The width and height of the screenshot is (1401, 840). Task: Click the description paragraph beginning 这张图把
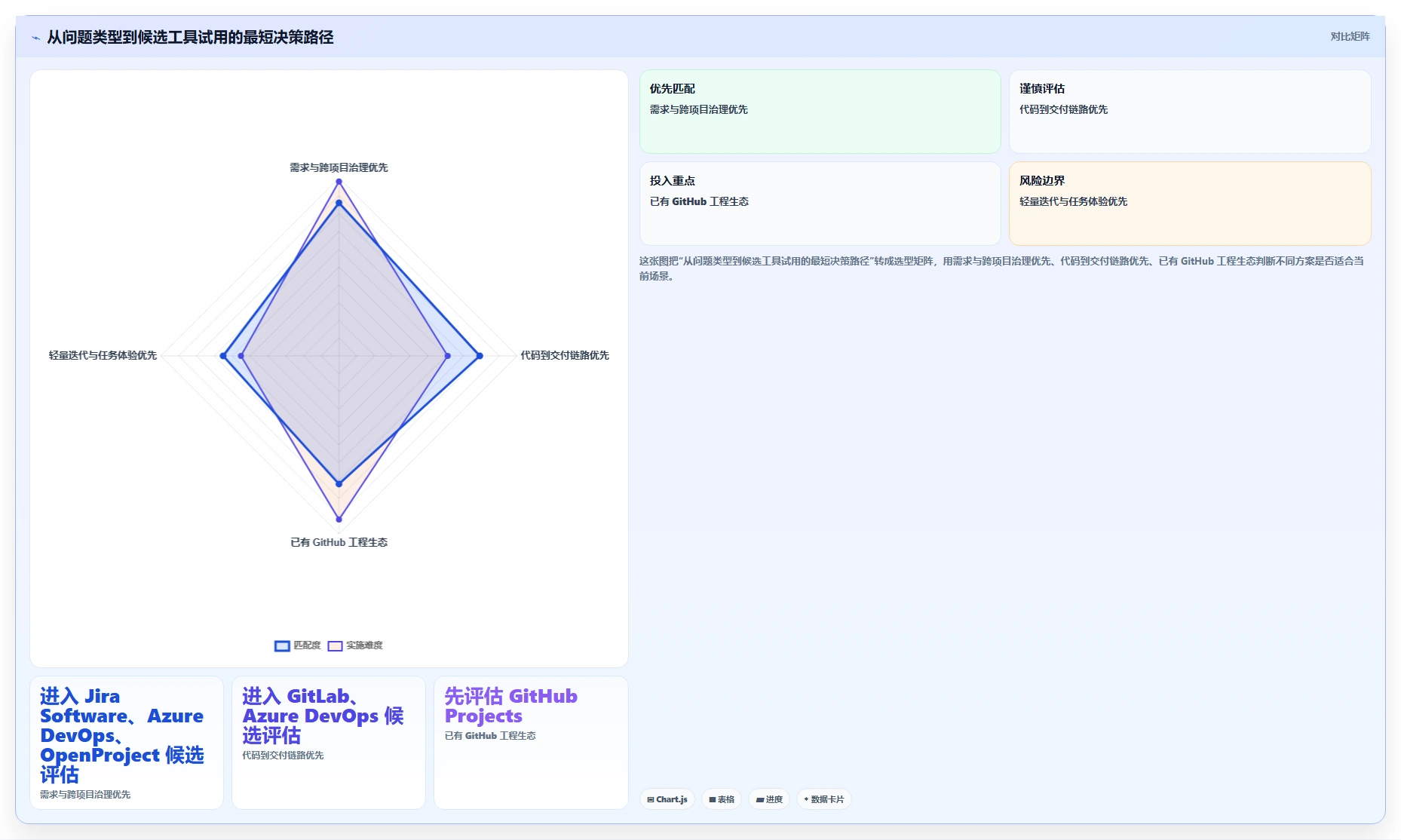(x=1001, y=268)
